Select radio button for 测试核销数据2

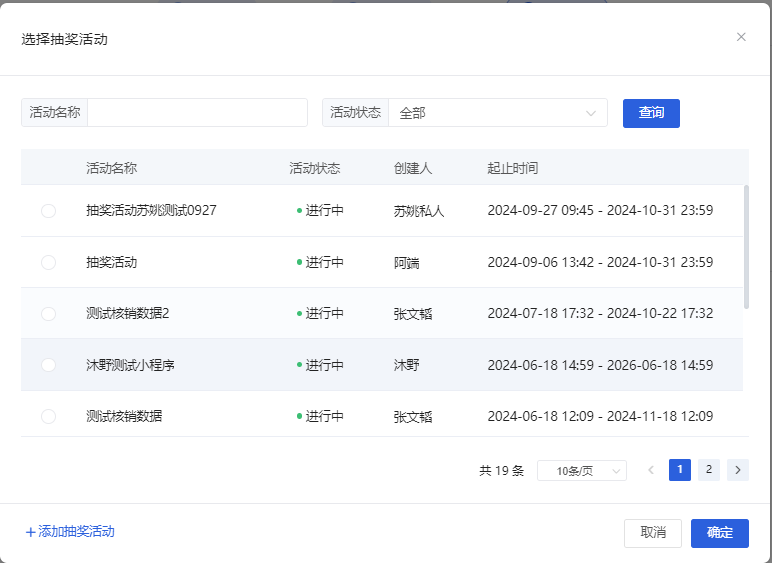point(48,313)
